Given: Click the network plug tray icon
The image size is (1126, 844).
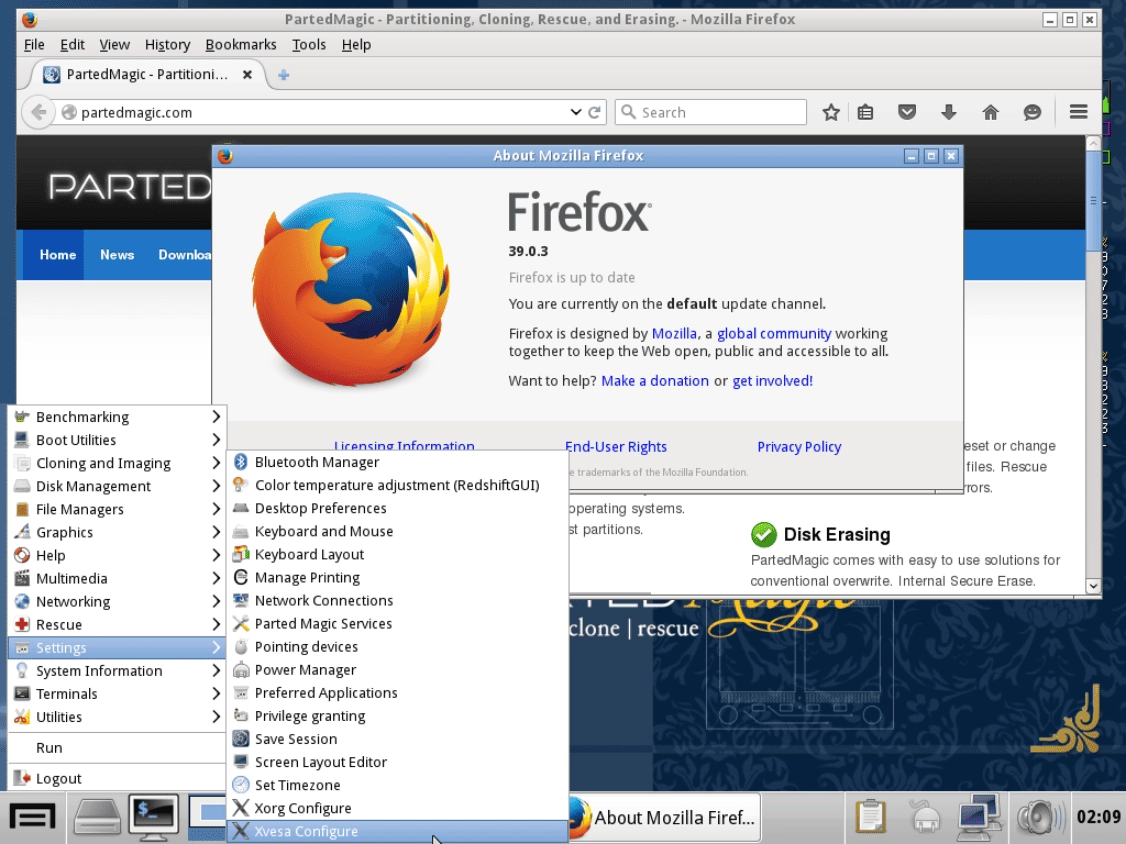Looking at the screenshot, I should coord(925,817).
